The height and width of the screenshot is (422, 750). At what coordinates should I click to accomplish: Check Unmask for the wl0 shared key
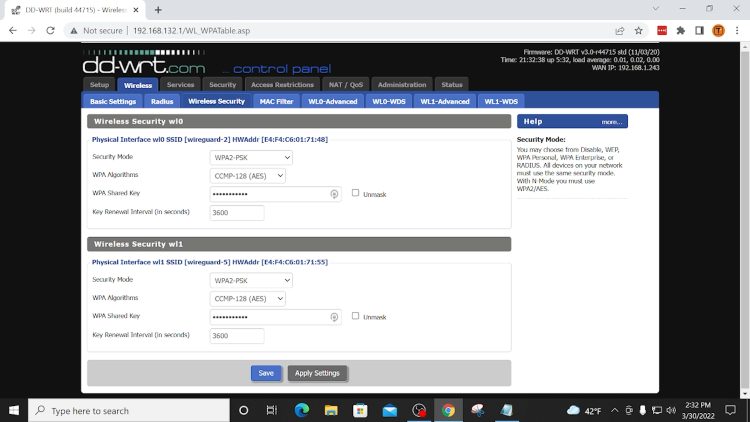[x=355, y=193]
